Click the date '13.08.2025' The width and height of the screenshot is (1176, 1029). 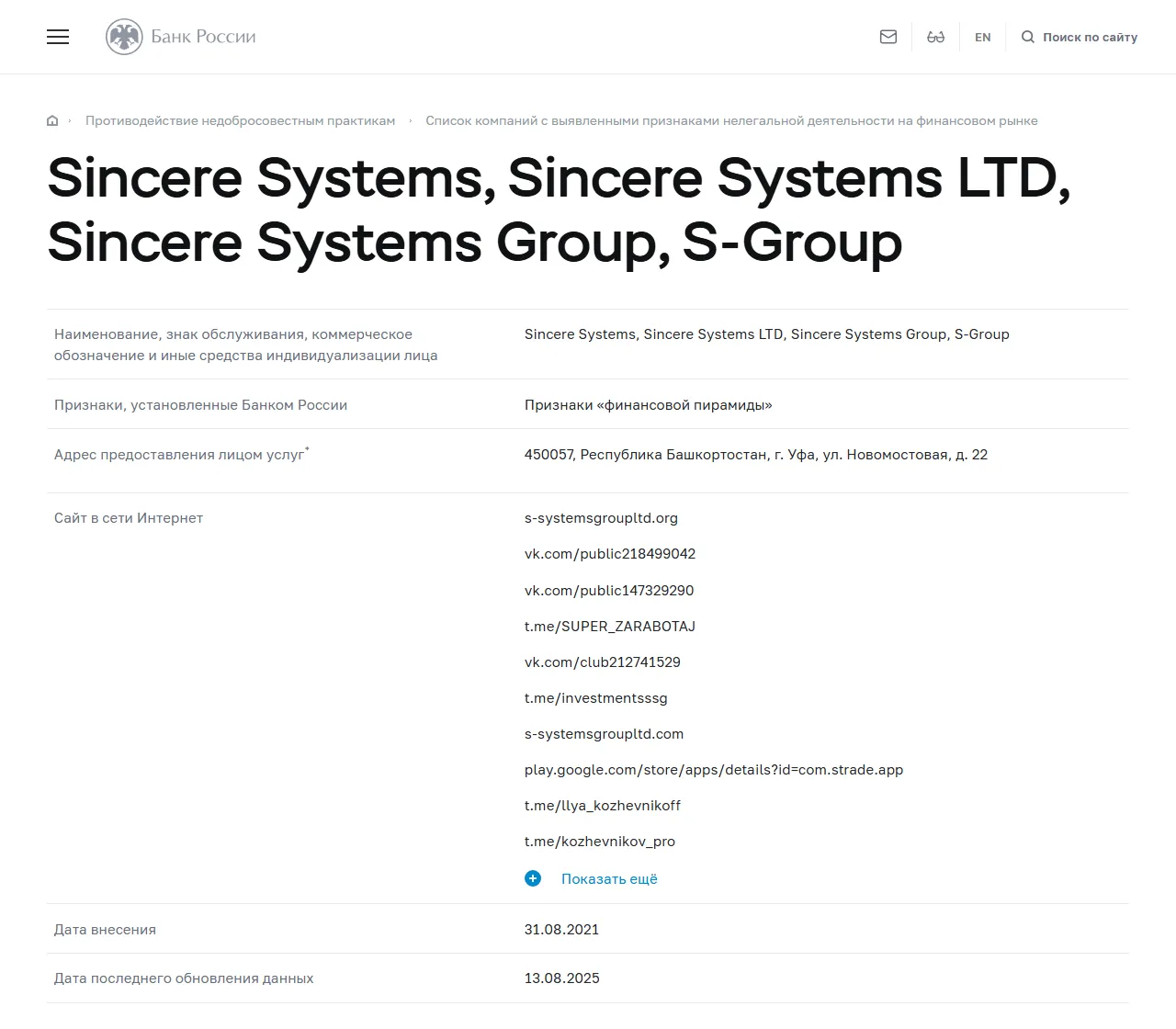562,978
